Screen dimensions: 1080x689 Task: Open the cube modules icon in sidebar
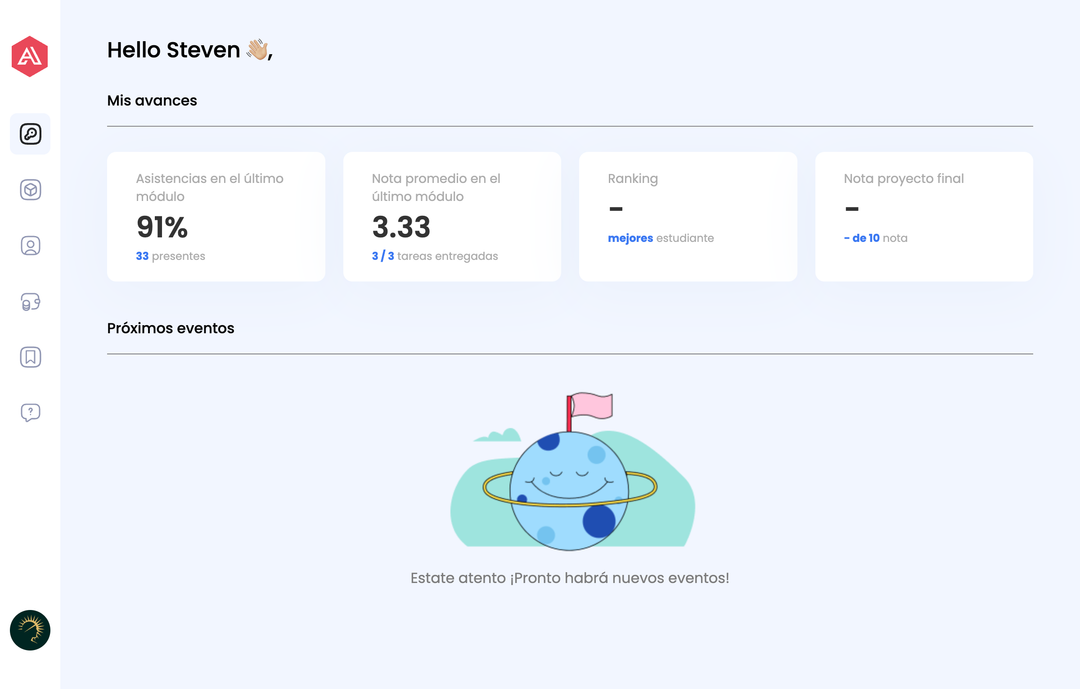(30, 190)
